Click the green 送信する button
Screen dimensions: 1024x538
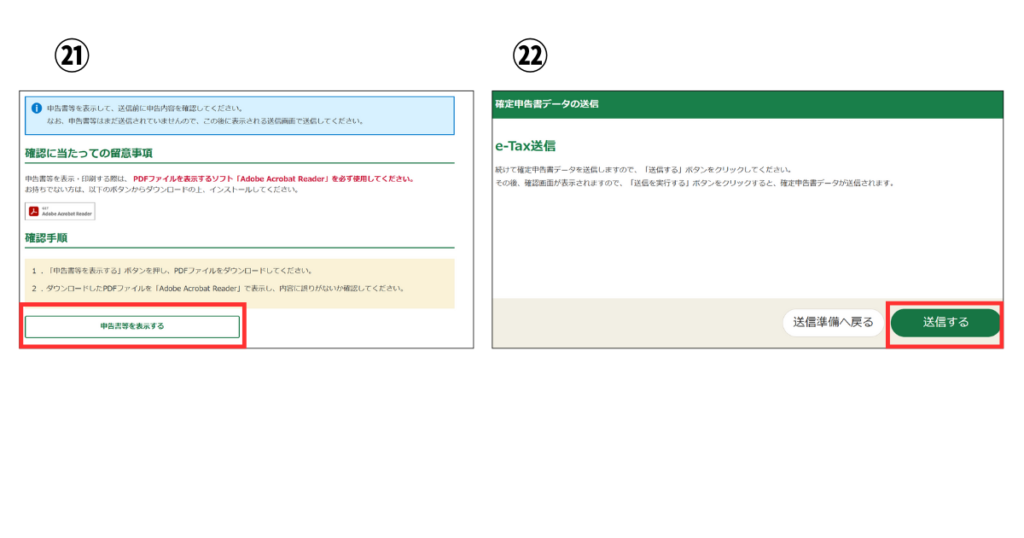(945, 323)
